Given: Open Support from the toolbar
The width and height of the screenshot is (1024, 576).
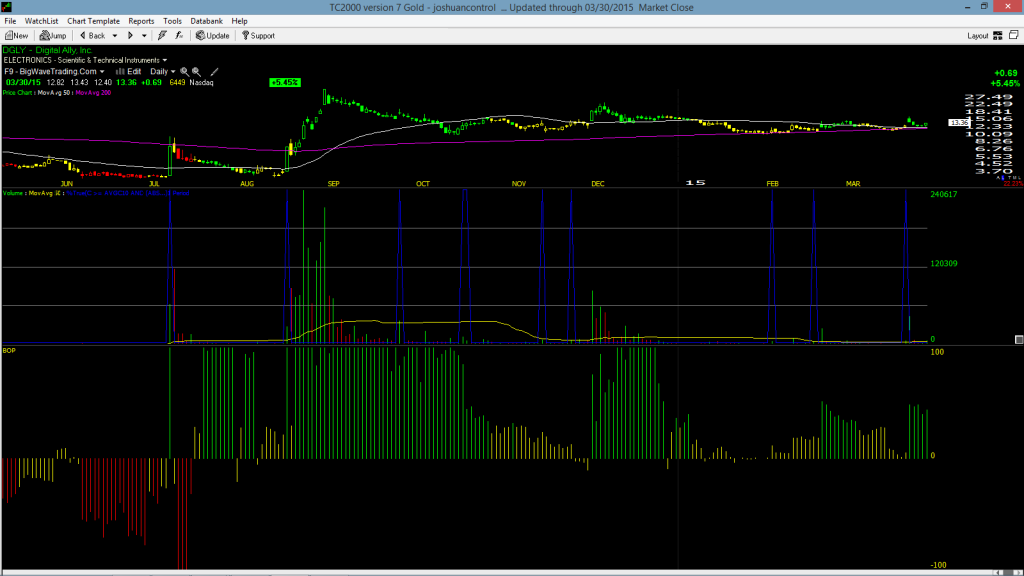Looking at the screenshot, I should point(259,36).
